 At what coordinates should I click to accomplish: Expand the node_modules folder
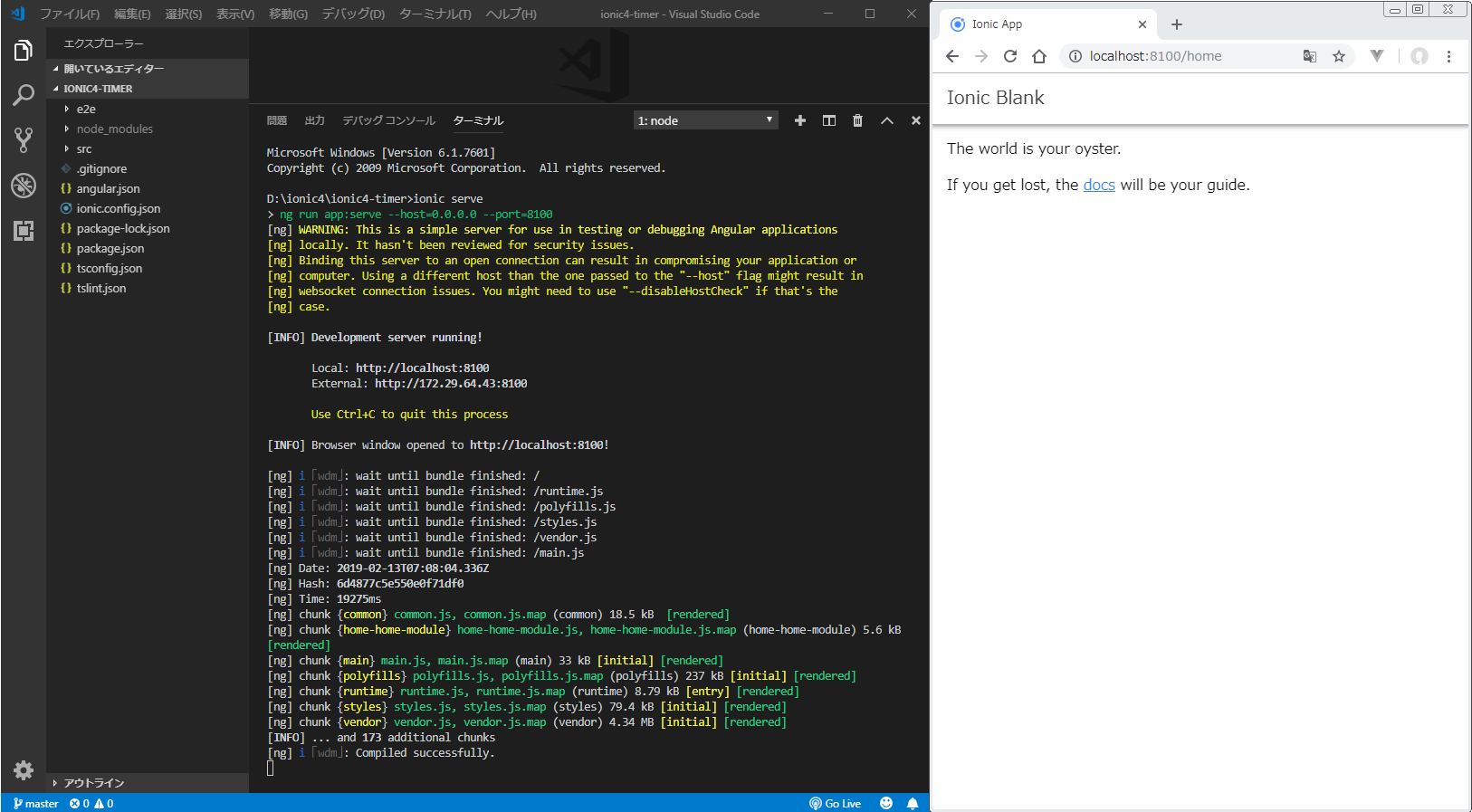point(114,129)
